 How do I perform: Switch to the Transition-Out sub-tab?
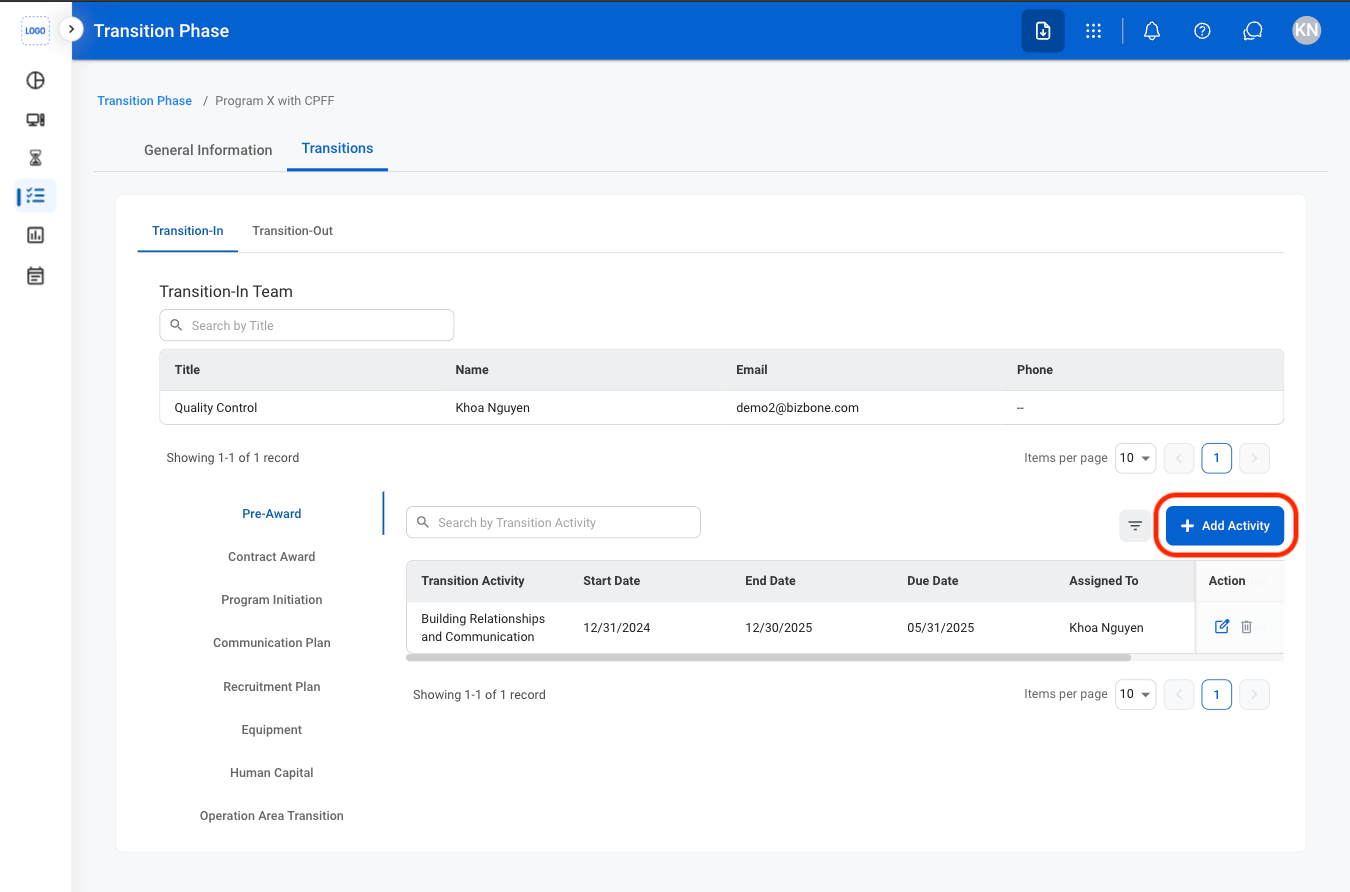[292, 231]
